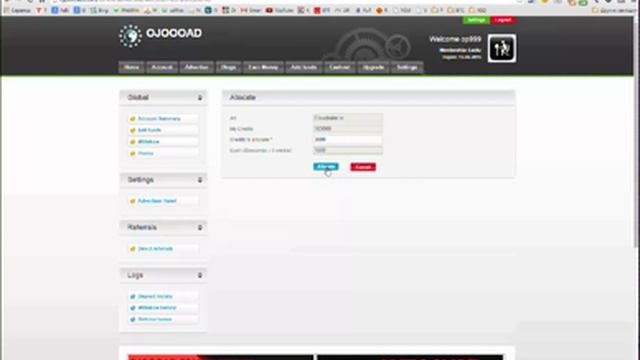Click the Gmail bookmark
The image size is (640, 360).
[x=251, y=10]
